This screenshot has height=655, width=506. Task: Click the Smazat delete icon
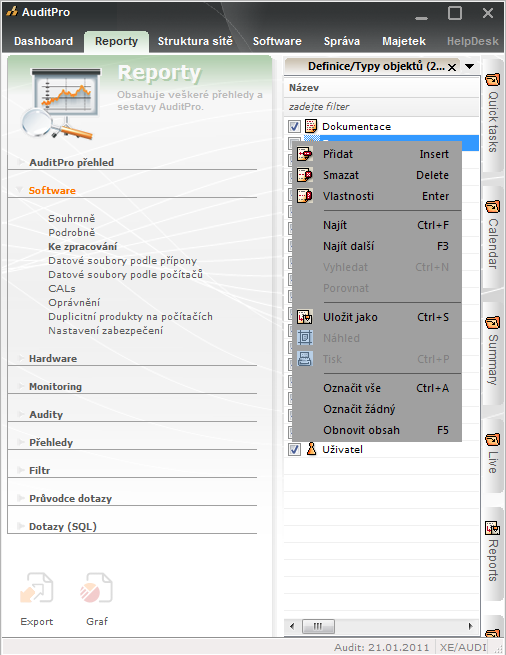(x=305, y=175)
